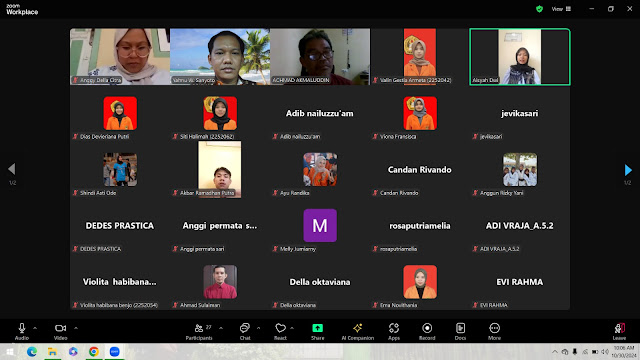Select Ahmad Sulaiman's video thumbnail

click(220, 282)
